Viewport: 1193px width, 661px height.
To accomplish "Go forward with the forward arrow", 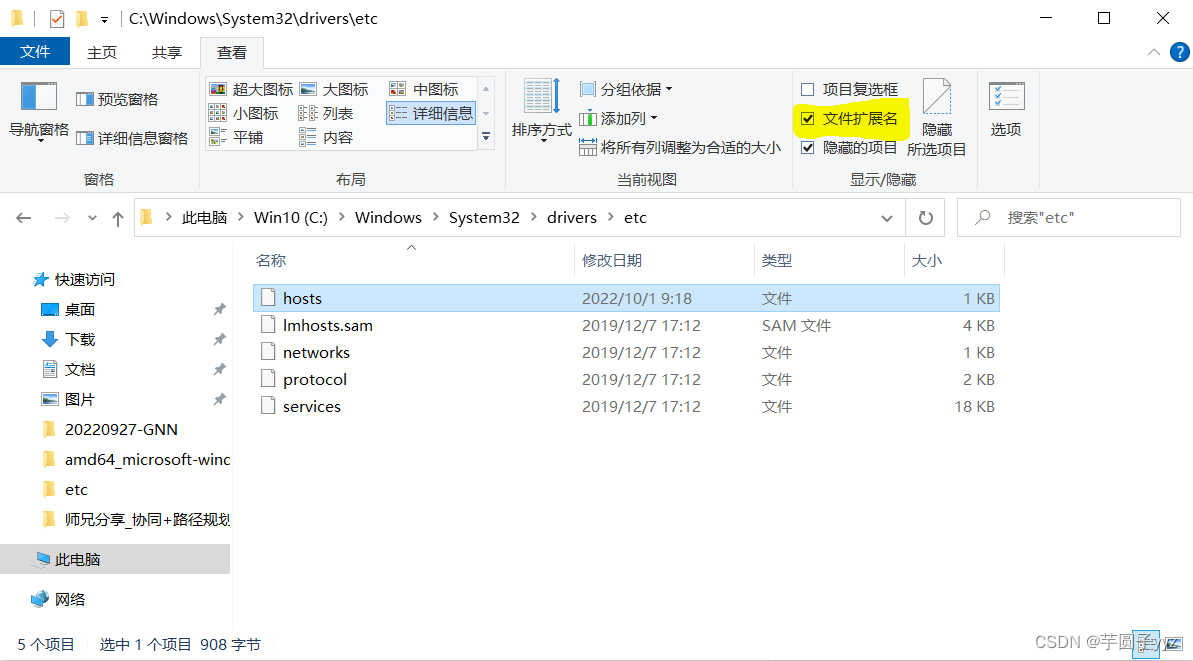I will (x=62, y=218).
